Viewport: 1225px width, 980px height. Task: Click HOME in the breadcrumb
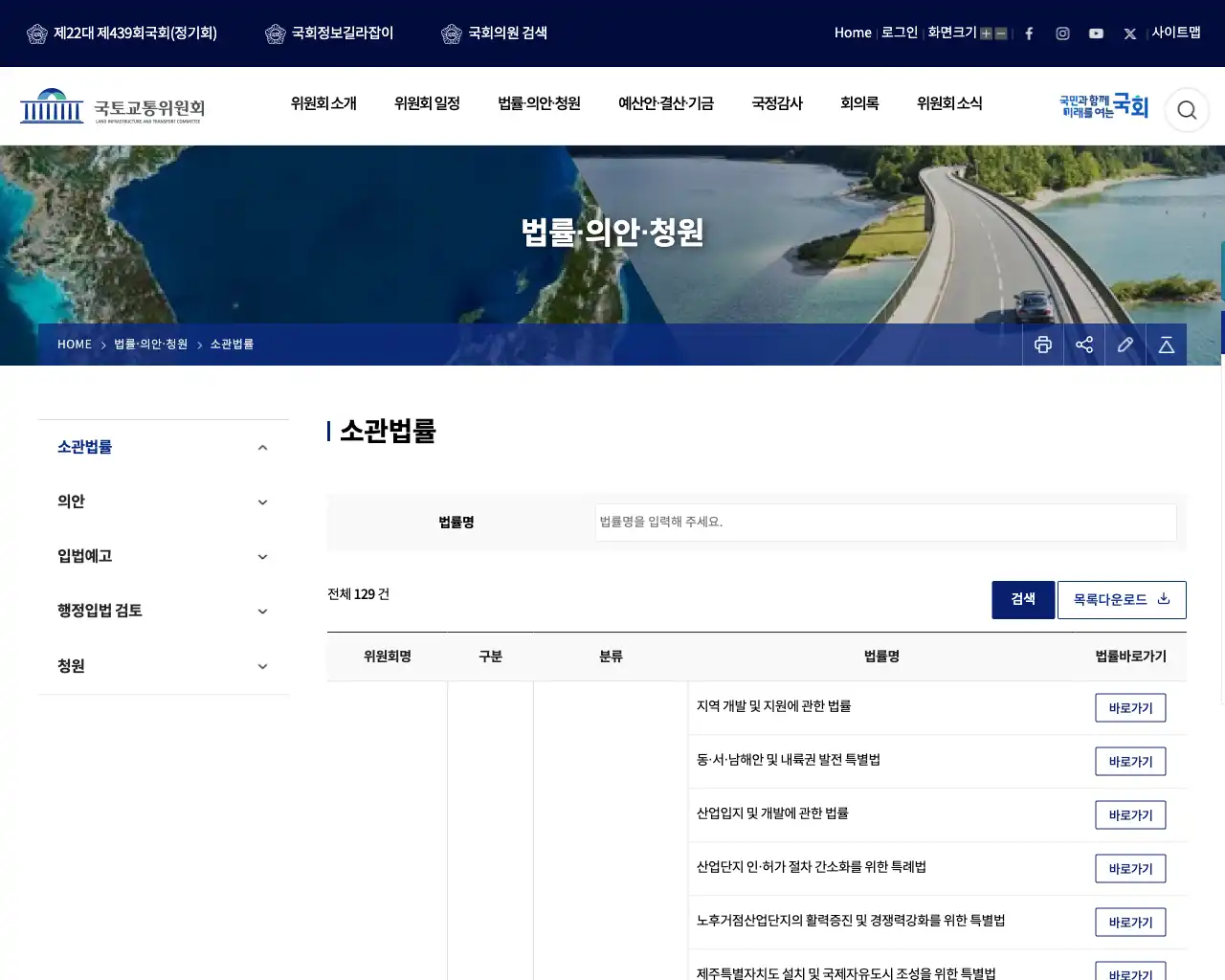75,345
